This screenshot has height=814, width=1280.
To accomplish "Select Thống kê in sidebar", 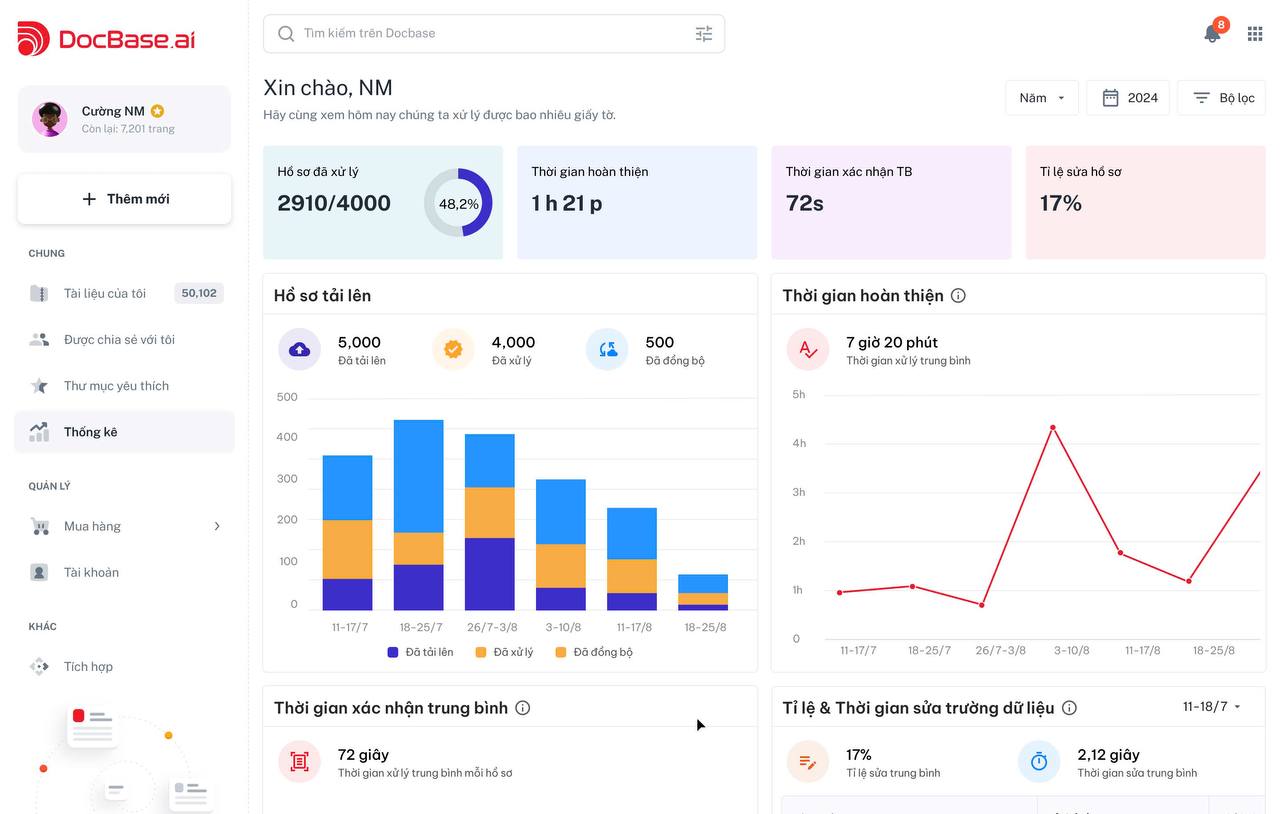I will (x=91, y=432).
